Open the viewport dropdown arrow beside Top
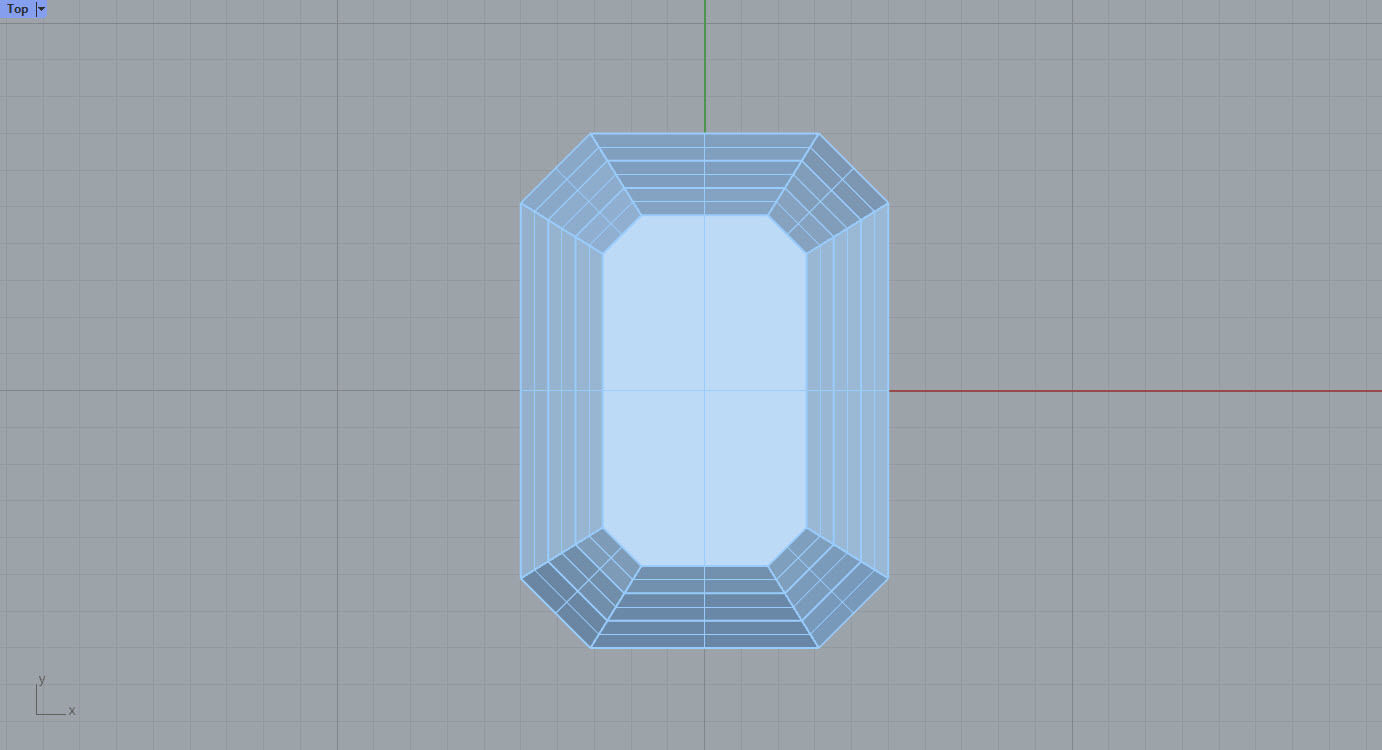 41,9
